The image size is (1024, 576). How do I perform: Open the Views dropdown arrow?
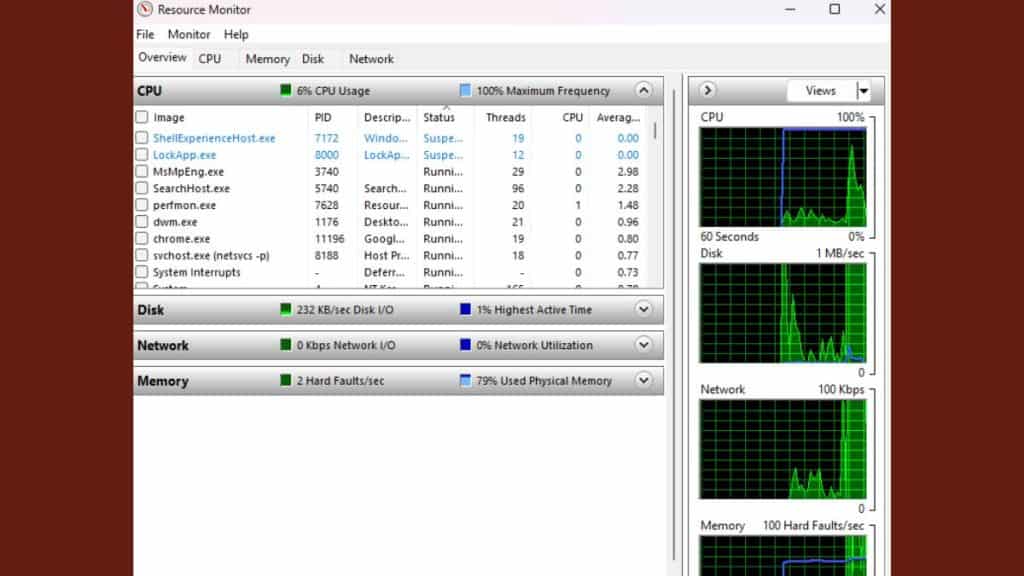[863, 91]
